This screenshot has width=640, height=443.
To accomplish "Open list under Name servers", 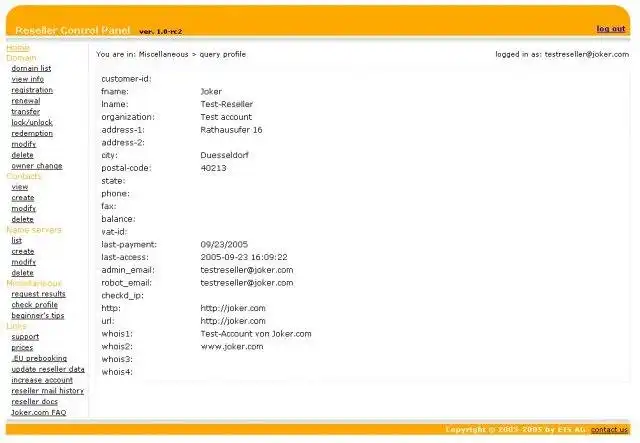I will coord(17,240).
